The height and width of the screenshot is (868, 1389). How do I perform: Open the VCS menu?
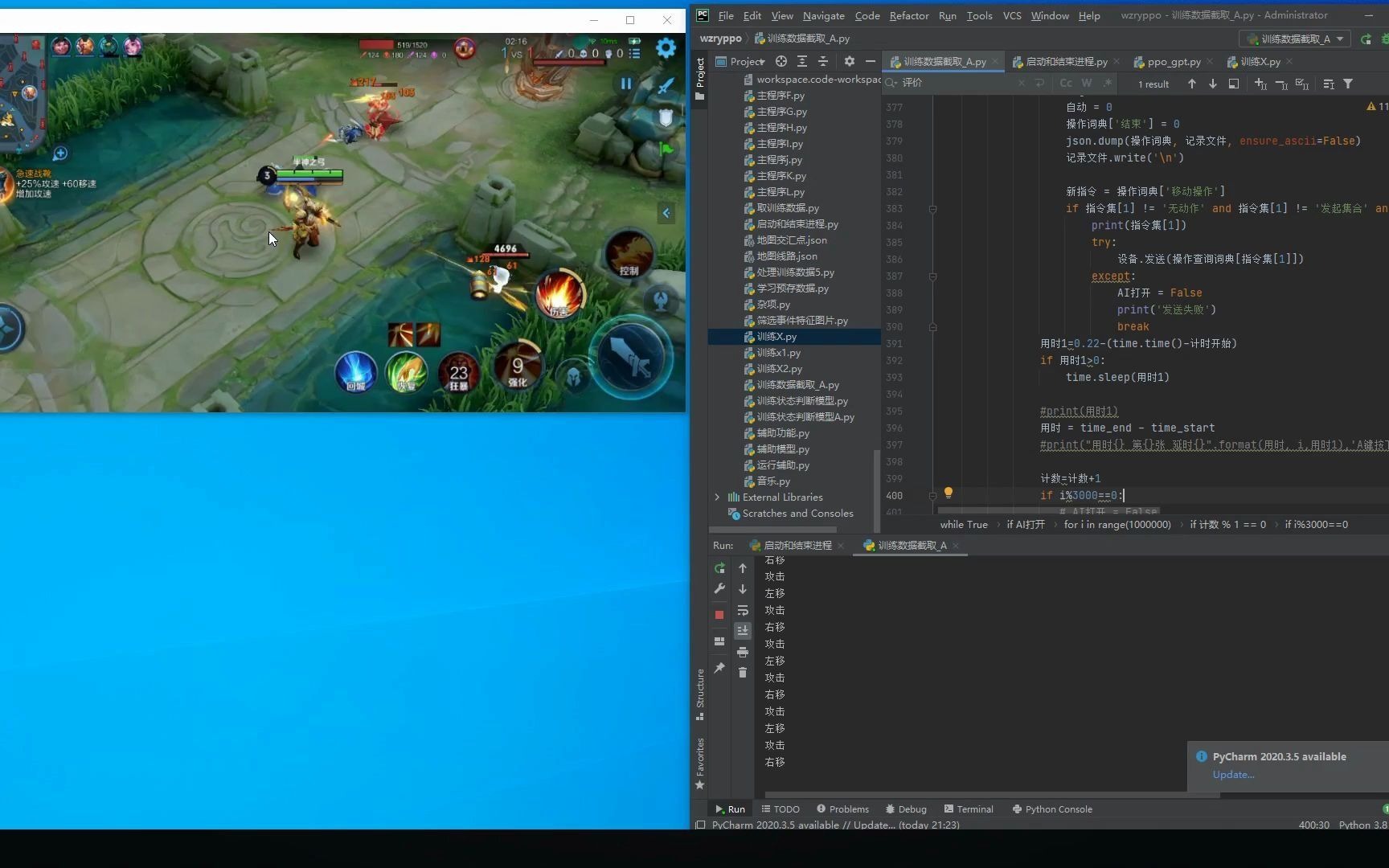click(1012, 15)
